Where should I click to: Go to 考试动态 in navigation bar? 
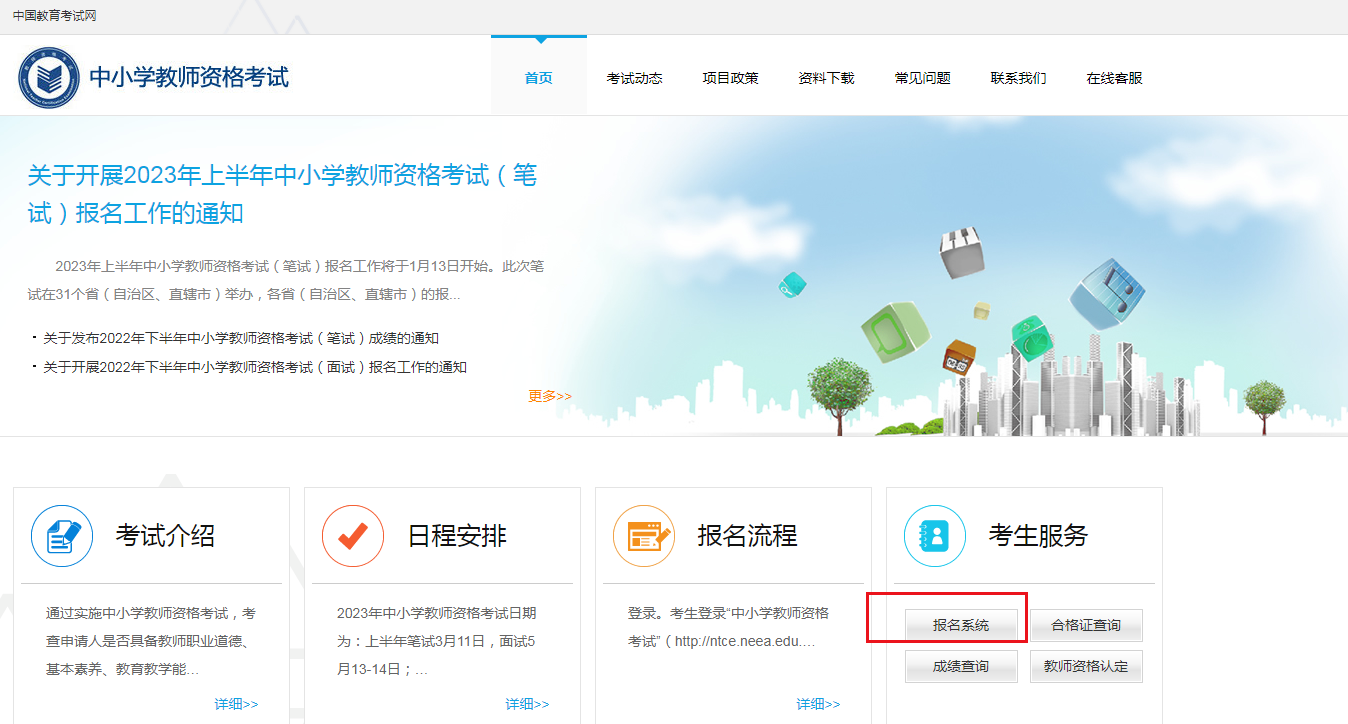click(634, 78)
